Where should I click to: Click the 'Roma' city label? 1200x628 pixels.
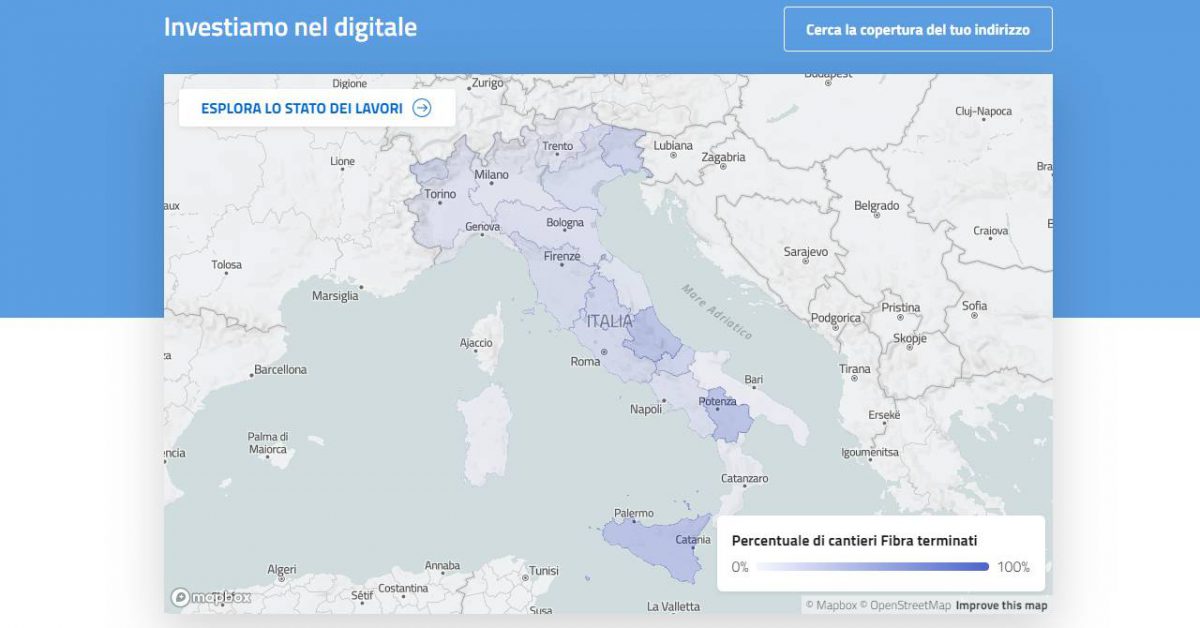pyautogui.click(x=585, y=361)
